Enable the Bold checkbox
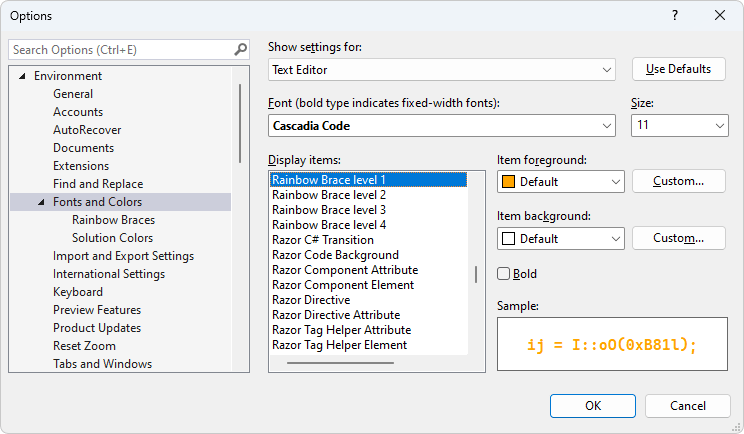Viewport: 744px width, 434px height. click(504, 274)
